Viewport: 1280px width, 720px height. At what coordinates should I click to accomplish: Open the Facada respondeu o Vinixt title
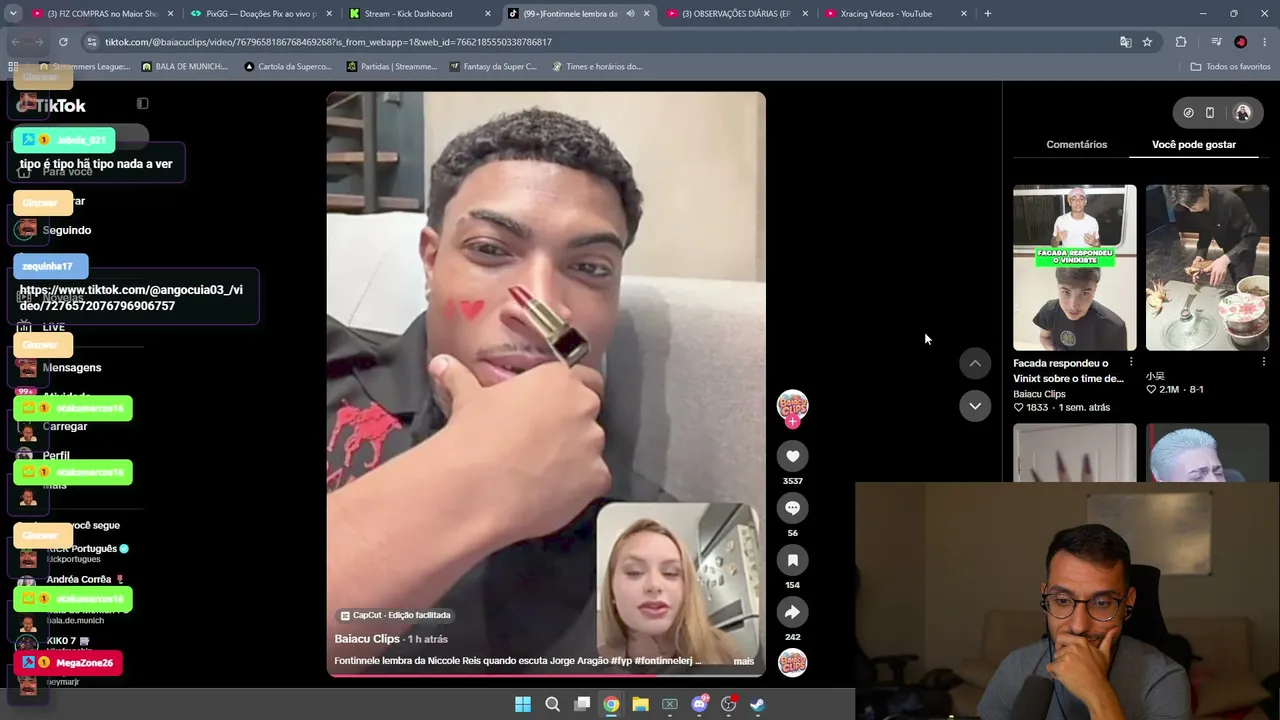[x=1068, y=371]
